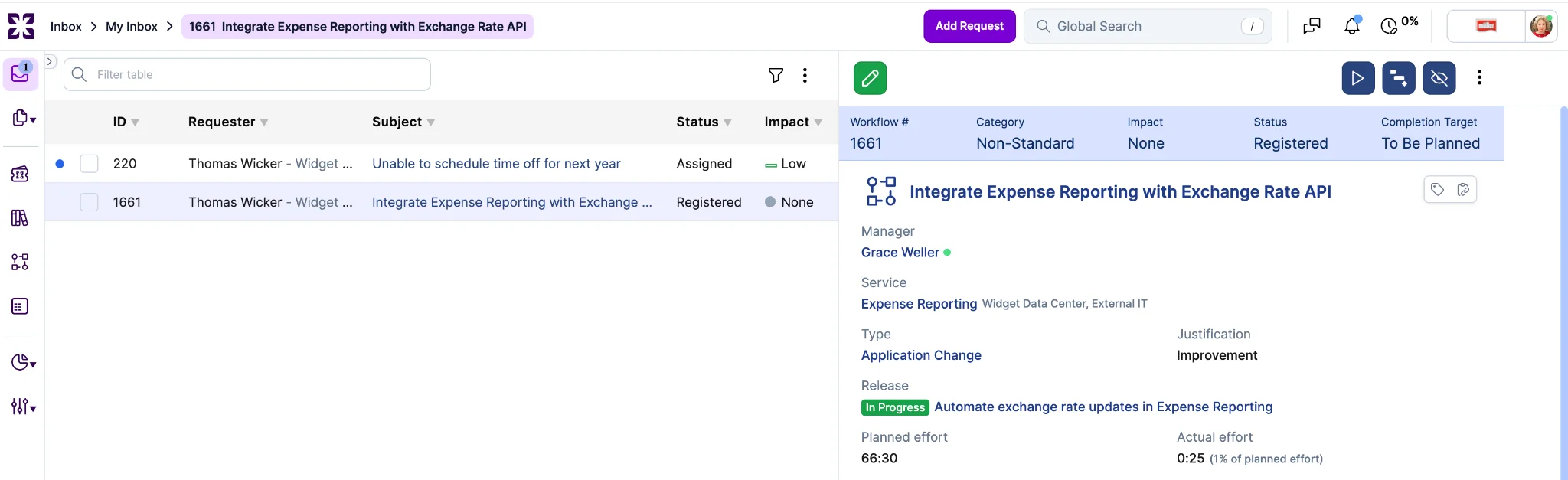Sort by the Subject column
This screenshot has width=1568, height=480.
pos(403,122)
